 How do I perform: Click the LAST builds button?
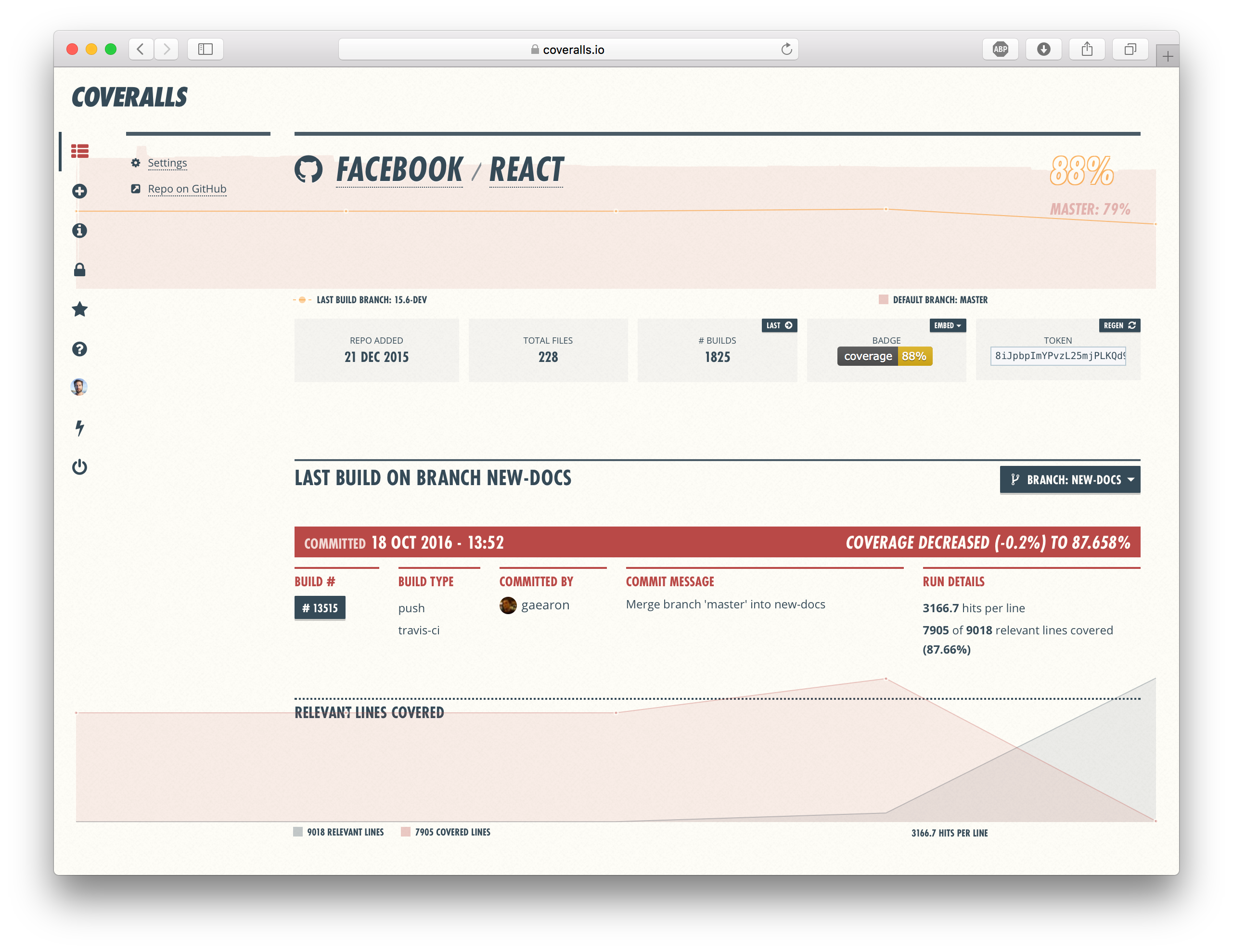click(x=779, y=325)
